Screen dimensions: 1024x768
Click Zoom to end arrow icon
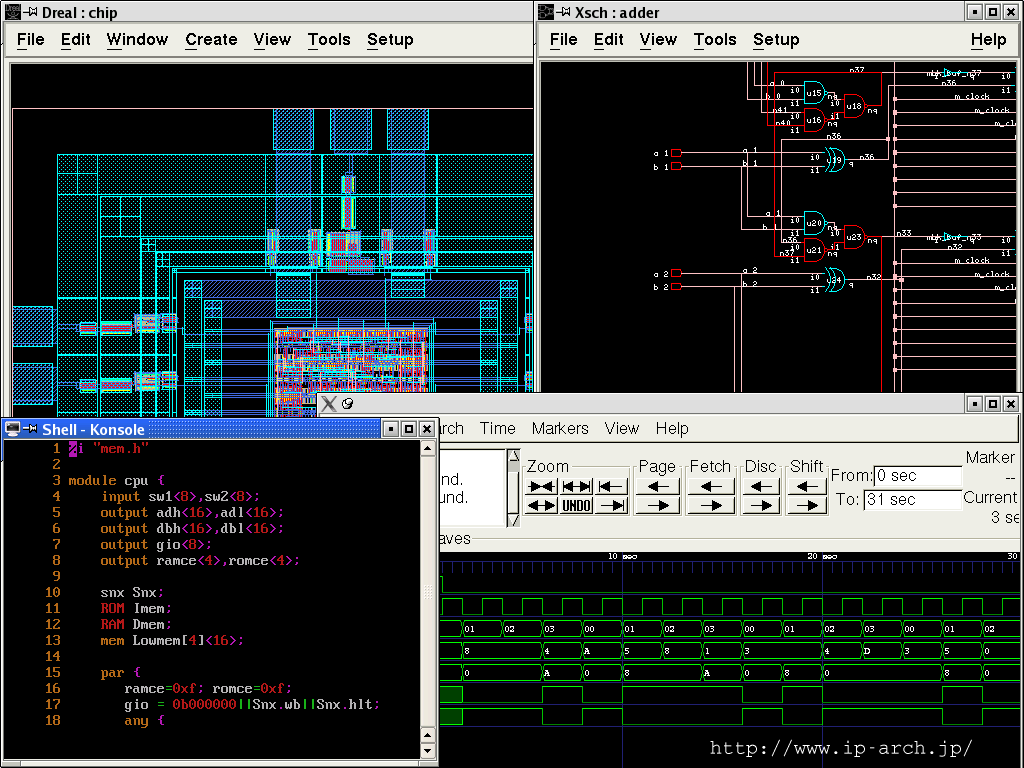click(611, 506)
